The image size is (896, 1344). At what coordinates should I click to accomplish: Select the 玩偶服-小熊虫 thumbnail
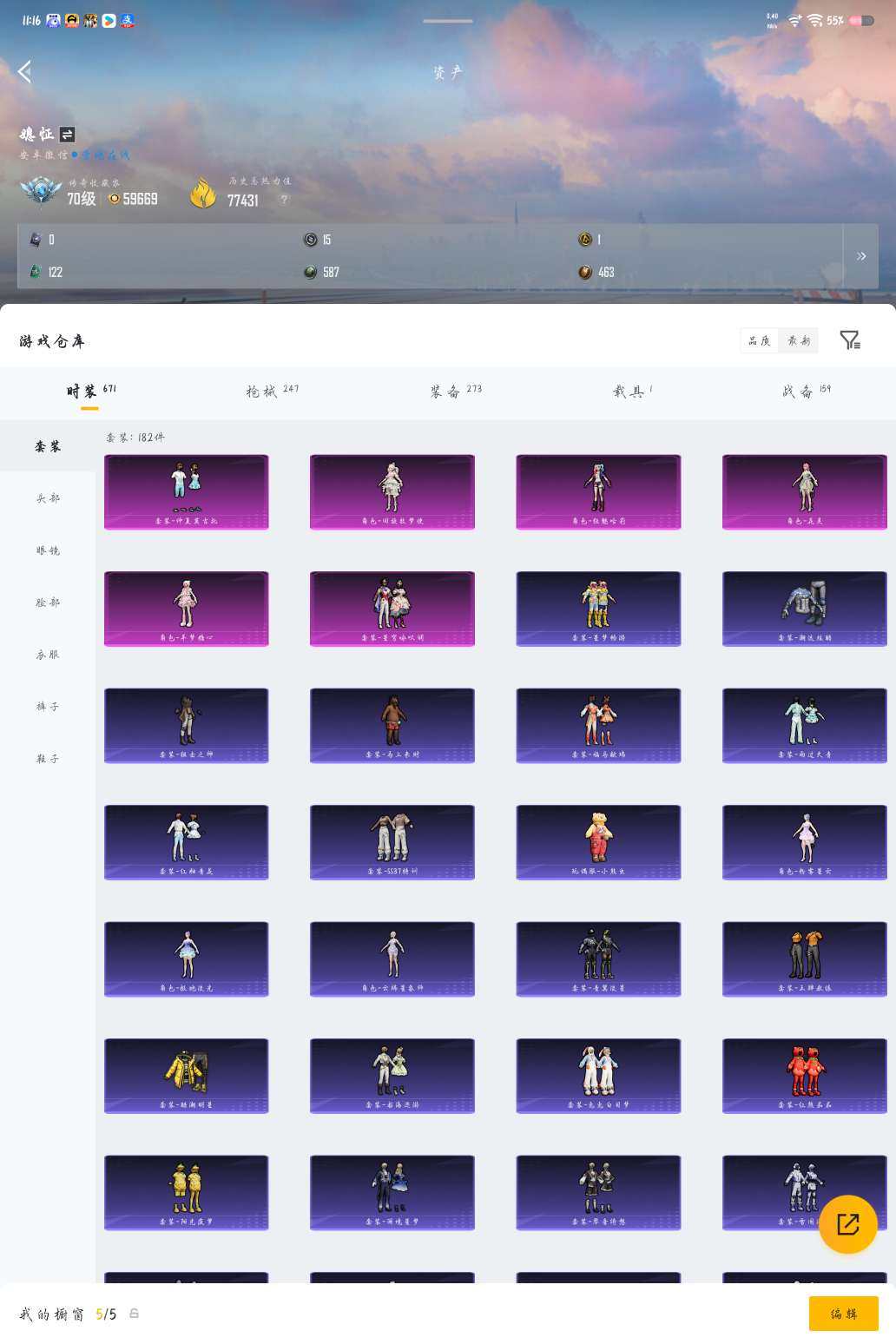598,841
